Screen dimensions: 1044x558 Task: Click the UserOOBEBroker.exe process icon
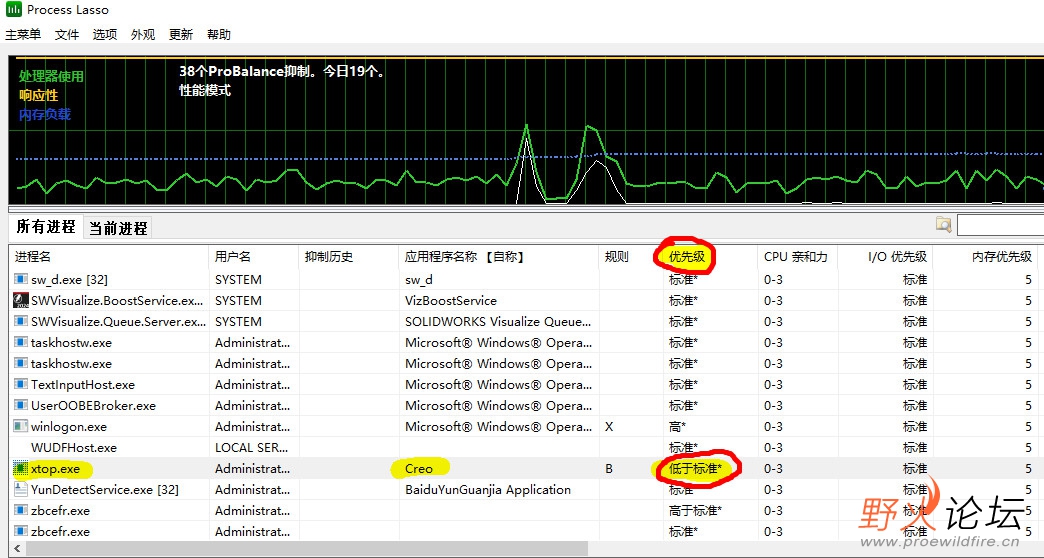point(21,406)
